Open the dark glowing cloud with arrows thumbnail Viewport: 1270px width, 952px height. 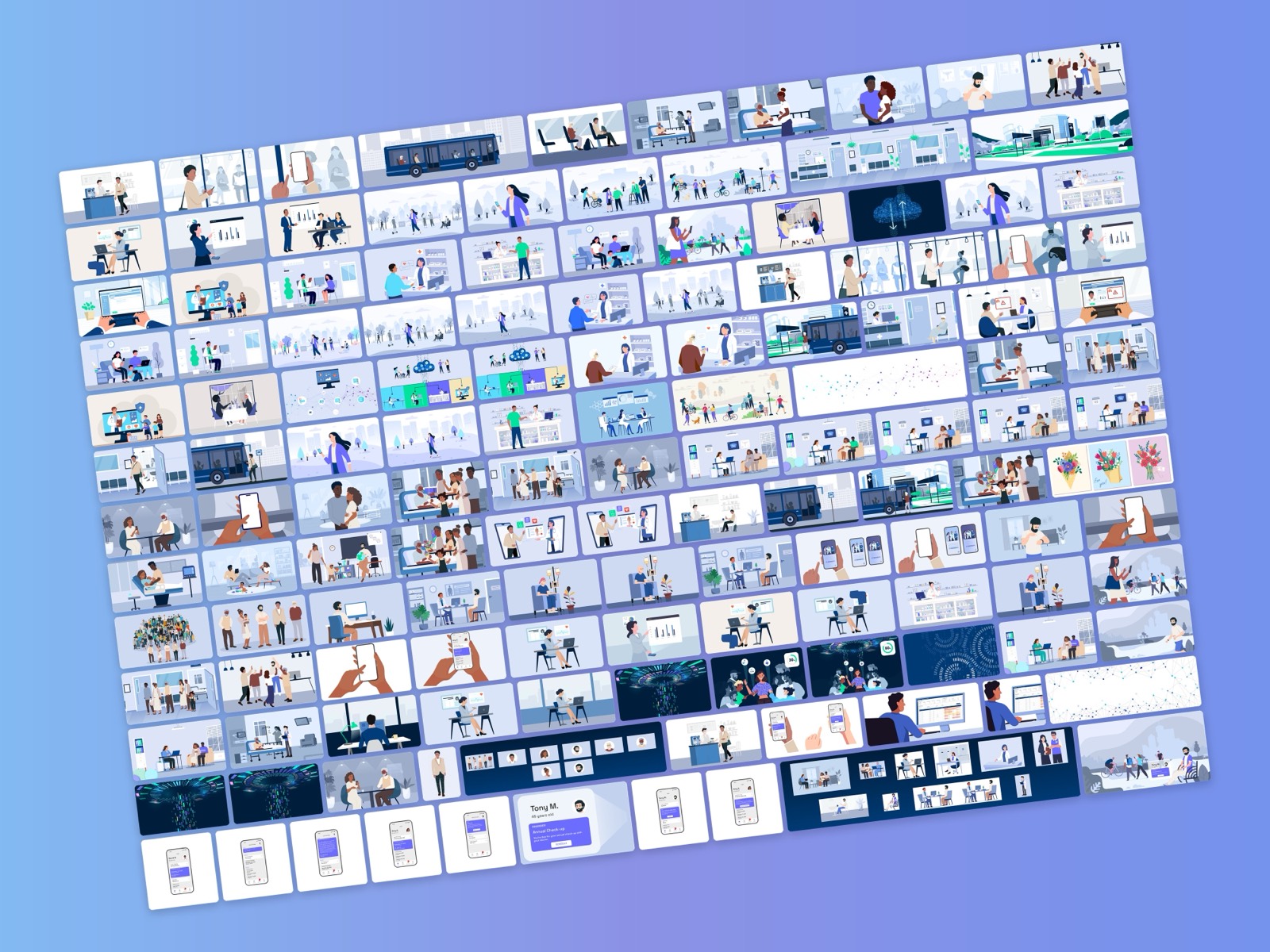(897, 211)
